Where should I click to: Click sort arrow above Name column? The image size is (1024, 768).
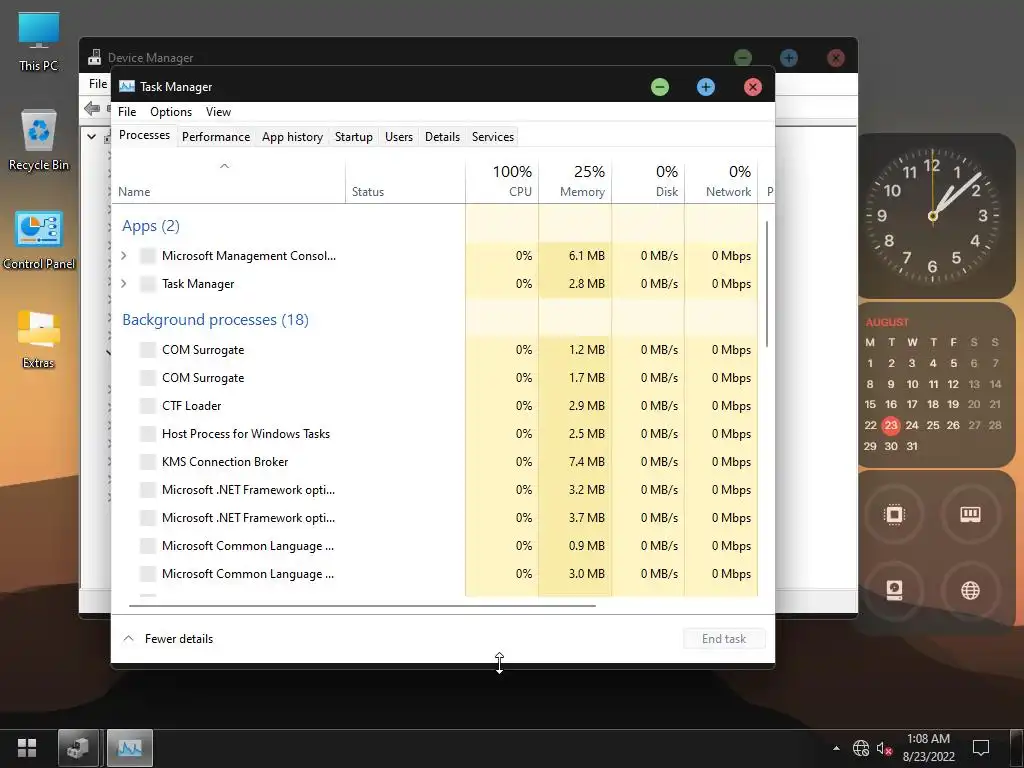[x=224, y=166]
